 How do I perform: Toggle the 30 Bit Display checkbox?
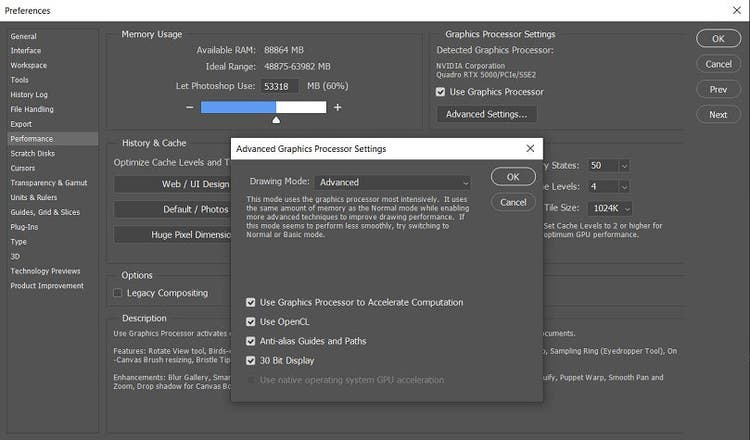click(252, 360)
